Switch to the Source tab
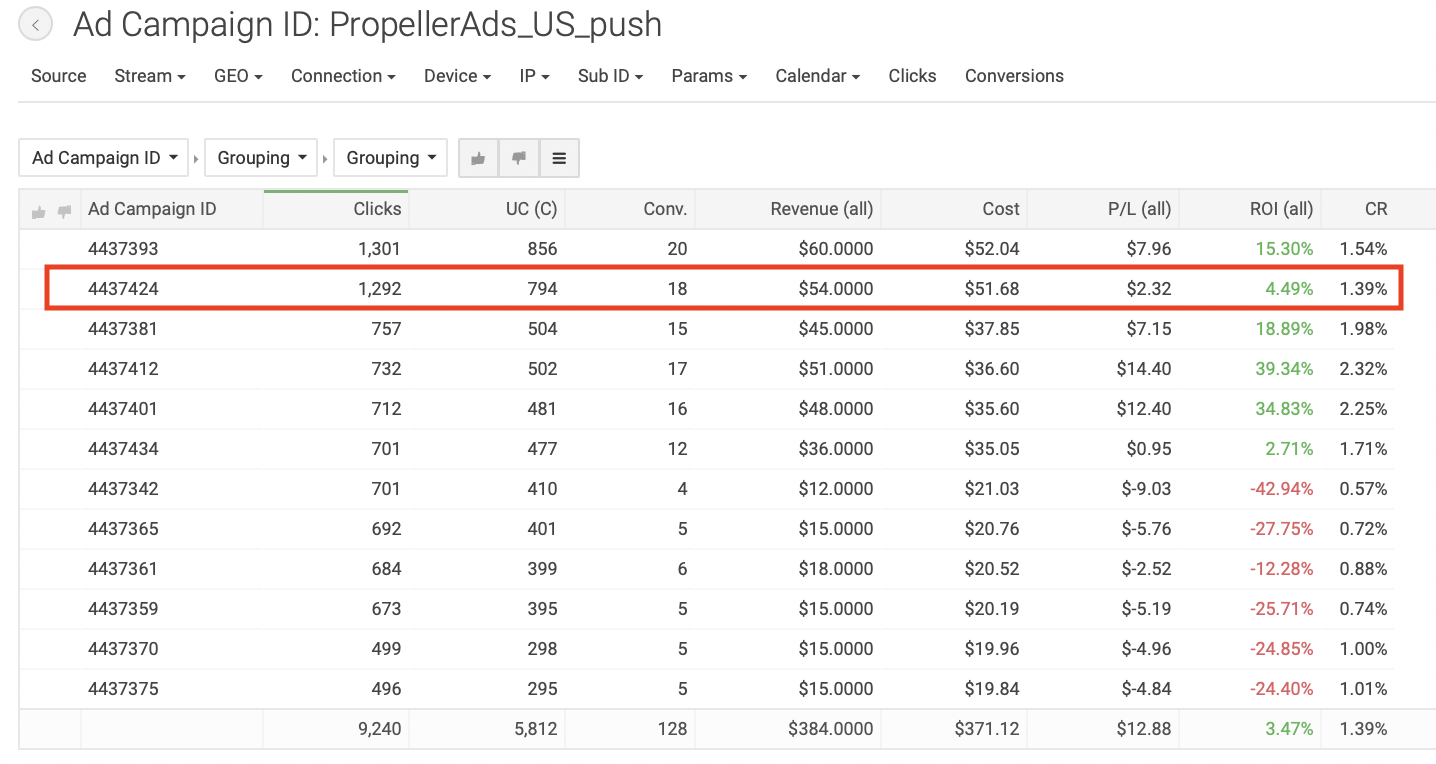The height and width of the screenshot is (764, 1436). 59,76
